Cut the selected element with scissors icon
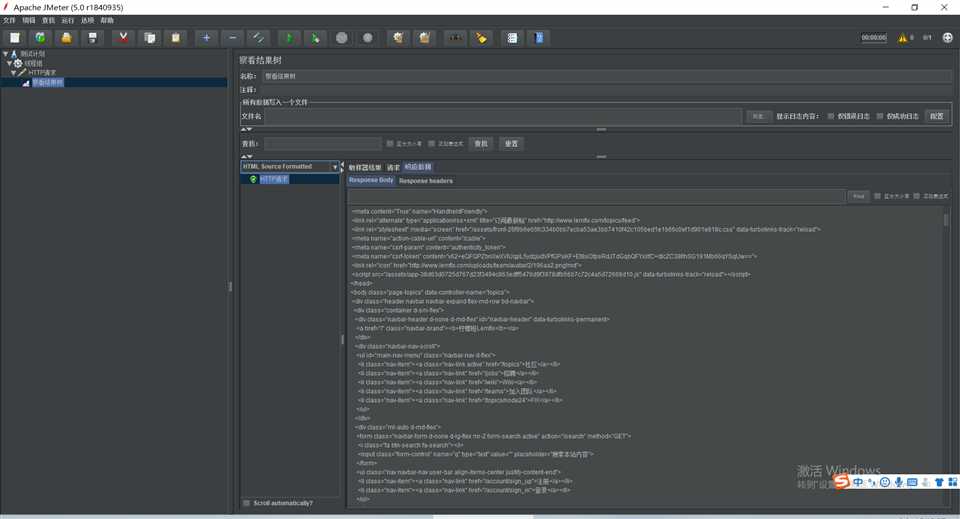This screenshot has height=519, width=960. tap(123, 38)
